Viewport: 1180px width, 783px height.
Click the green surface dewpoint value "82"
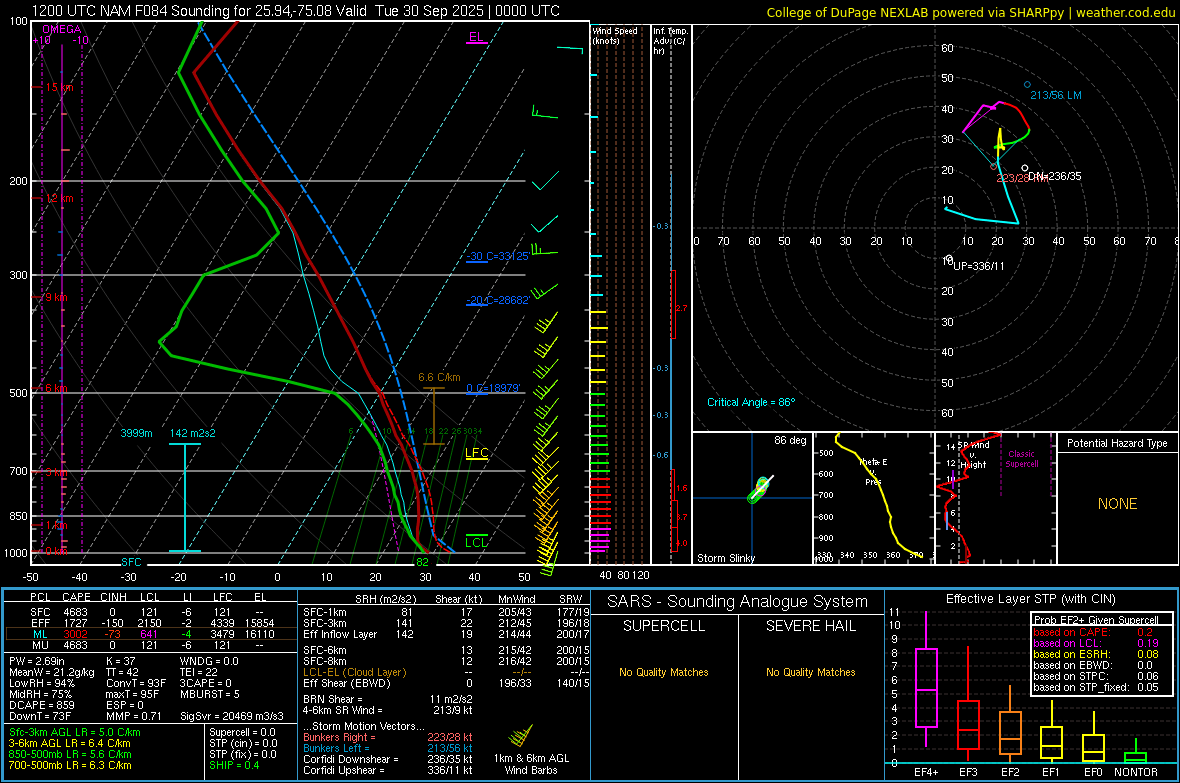pyautogui.click(x=422, y=562)
